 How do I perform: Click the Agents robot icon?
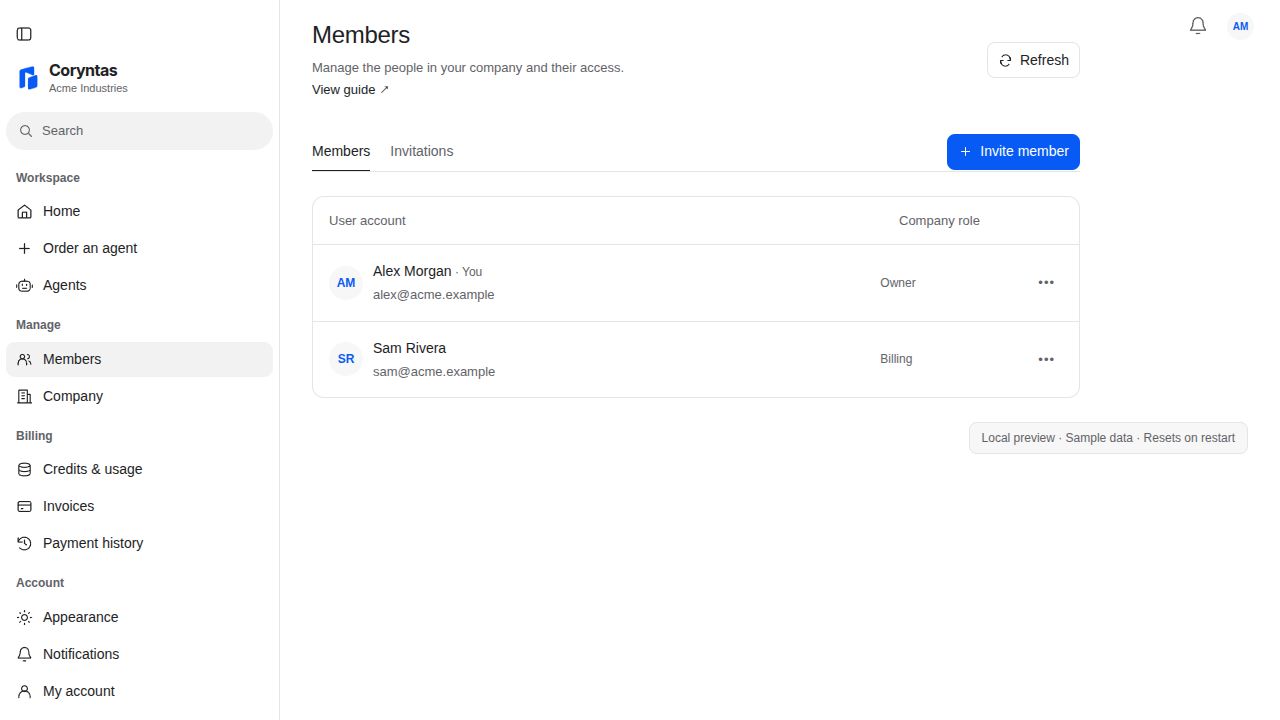pyautogui.click(x=25, y=286)
